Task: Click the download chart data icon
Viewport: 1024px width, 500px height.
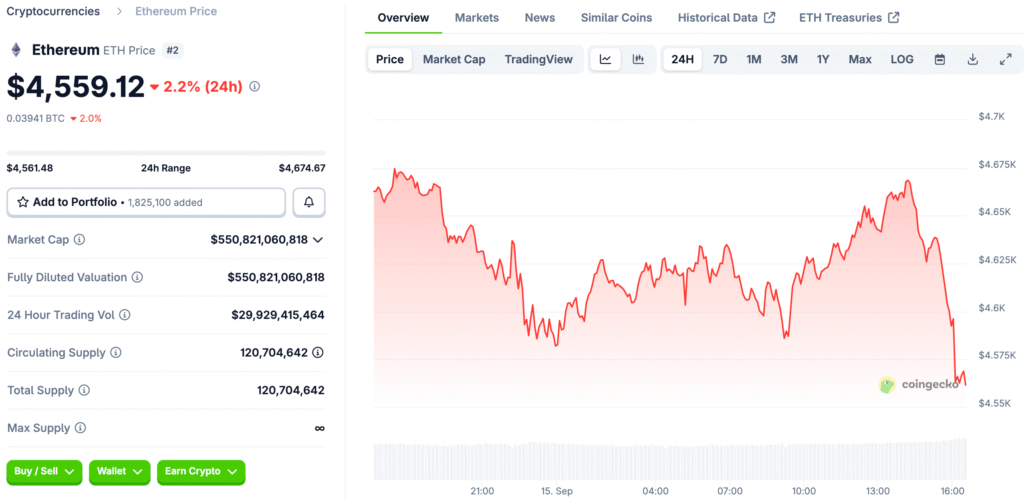Action: tap(972, 59)
